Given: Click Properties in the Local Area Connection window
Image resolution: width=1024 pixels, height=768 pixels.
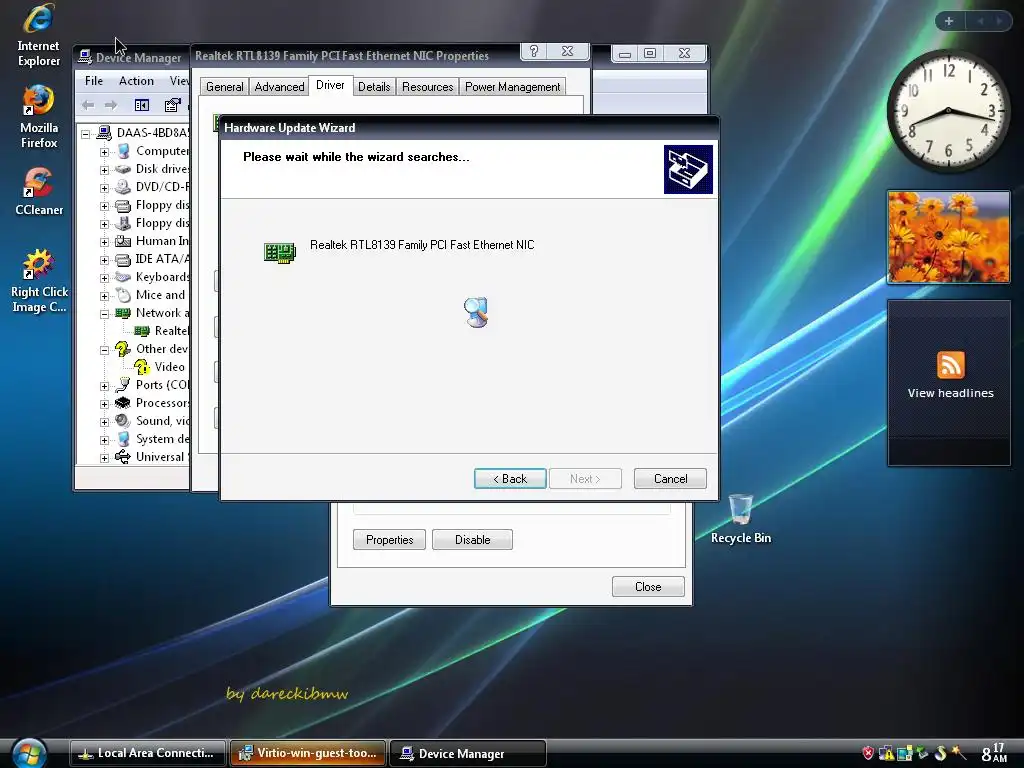Looking at the screenshot, I should (389, 539).
